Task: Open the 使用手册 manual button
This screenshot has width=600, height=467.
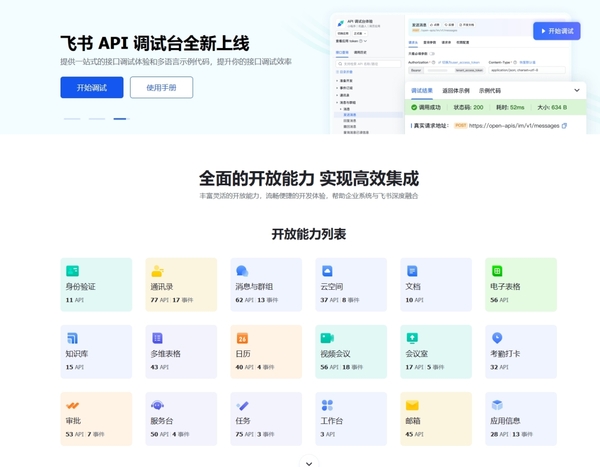Action: pyautogui.click(x=161, y=88)
